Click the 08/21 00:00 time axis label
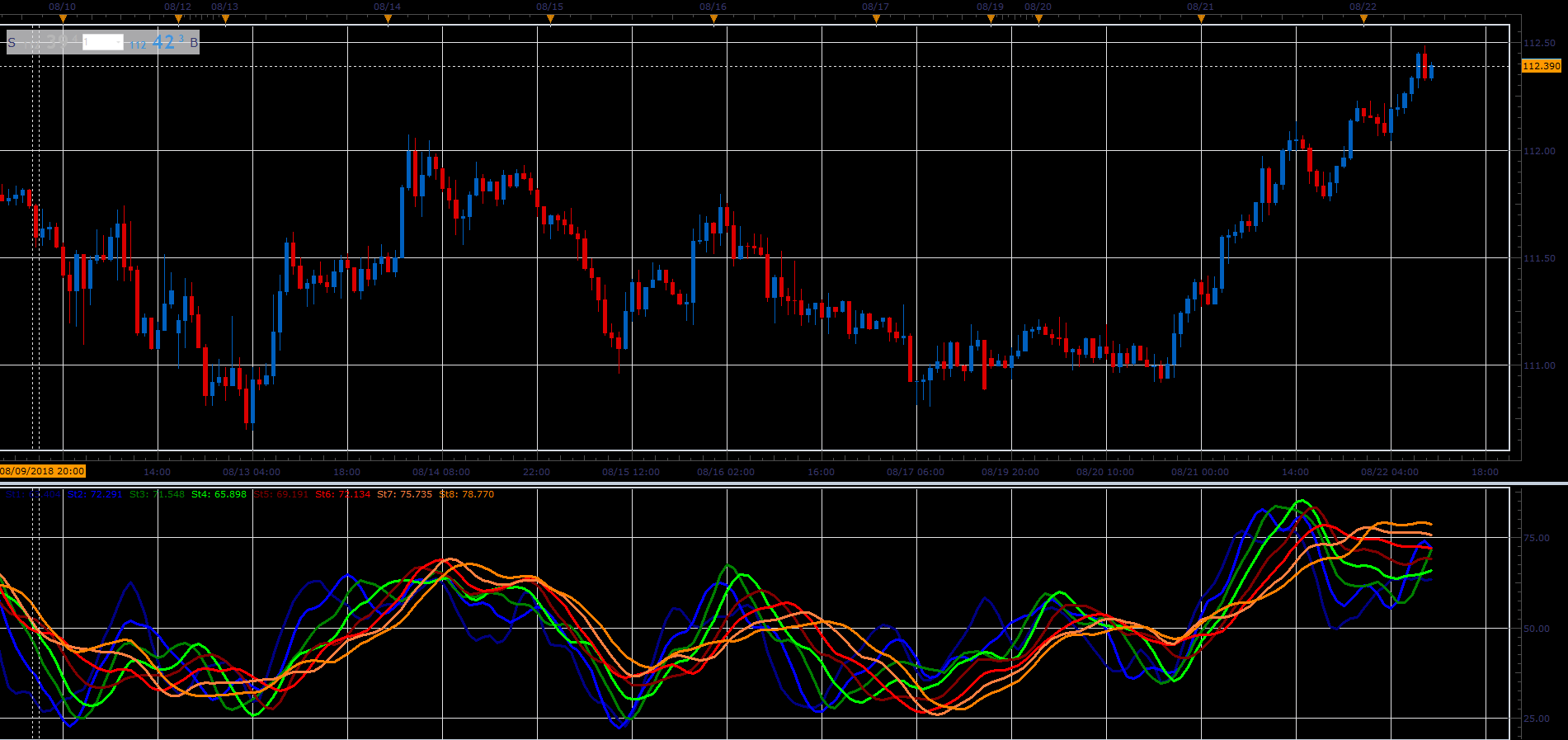 (x=1200, y=472)
